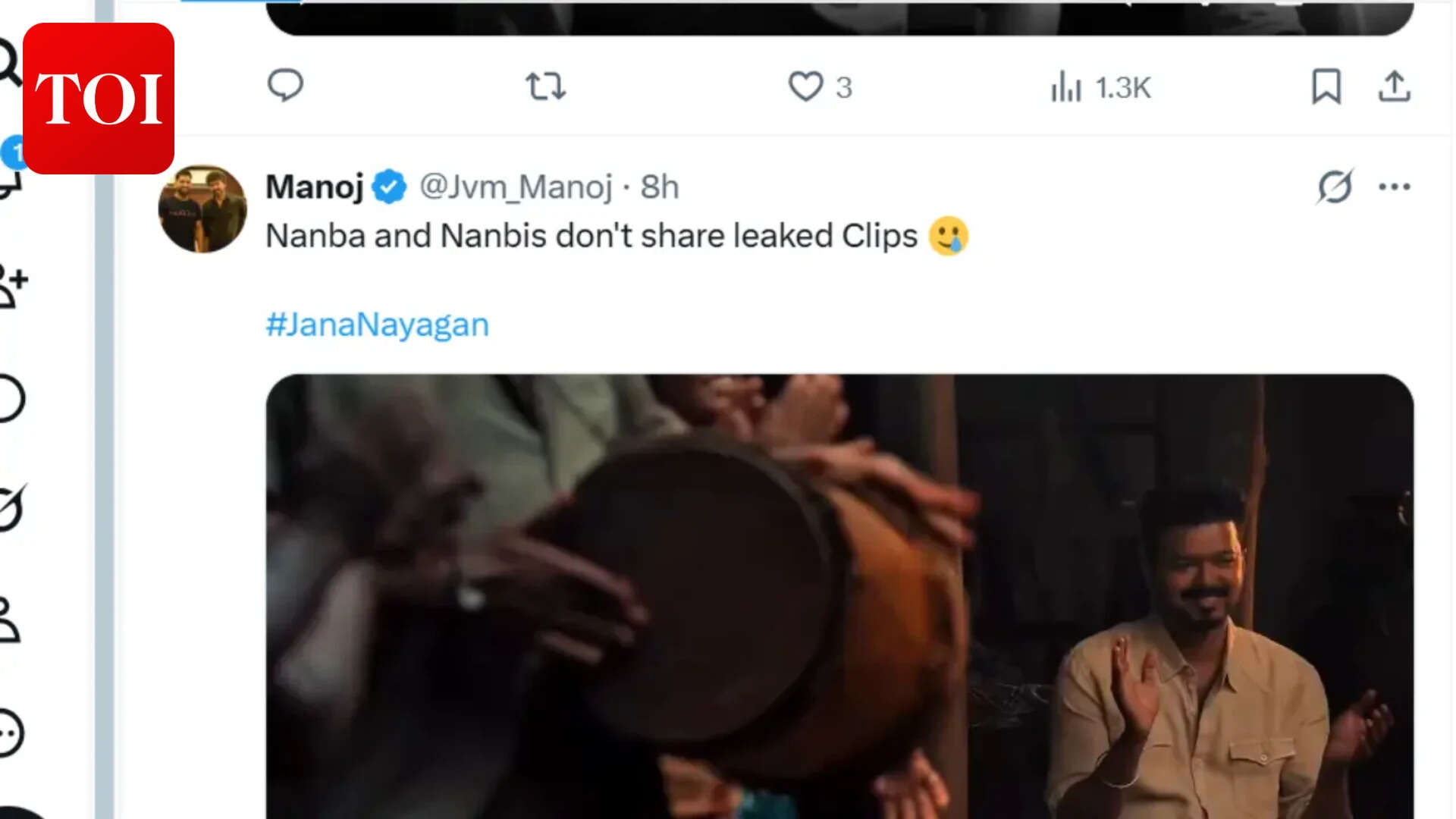Click the red TOI logo
The width and height of the screenshot is (1456, 819).
[99, 99]
